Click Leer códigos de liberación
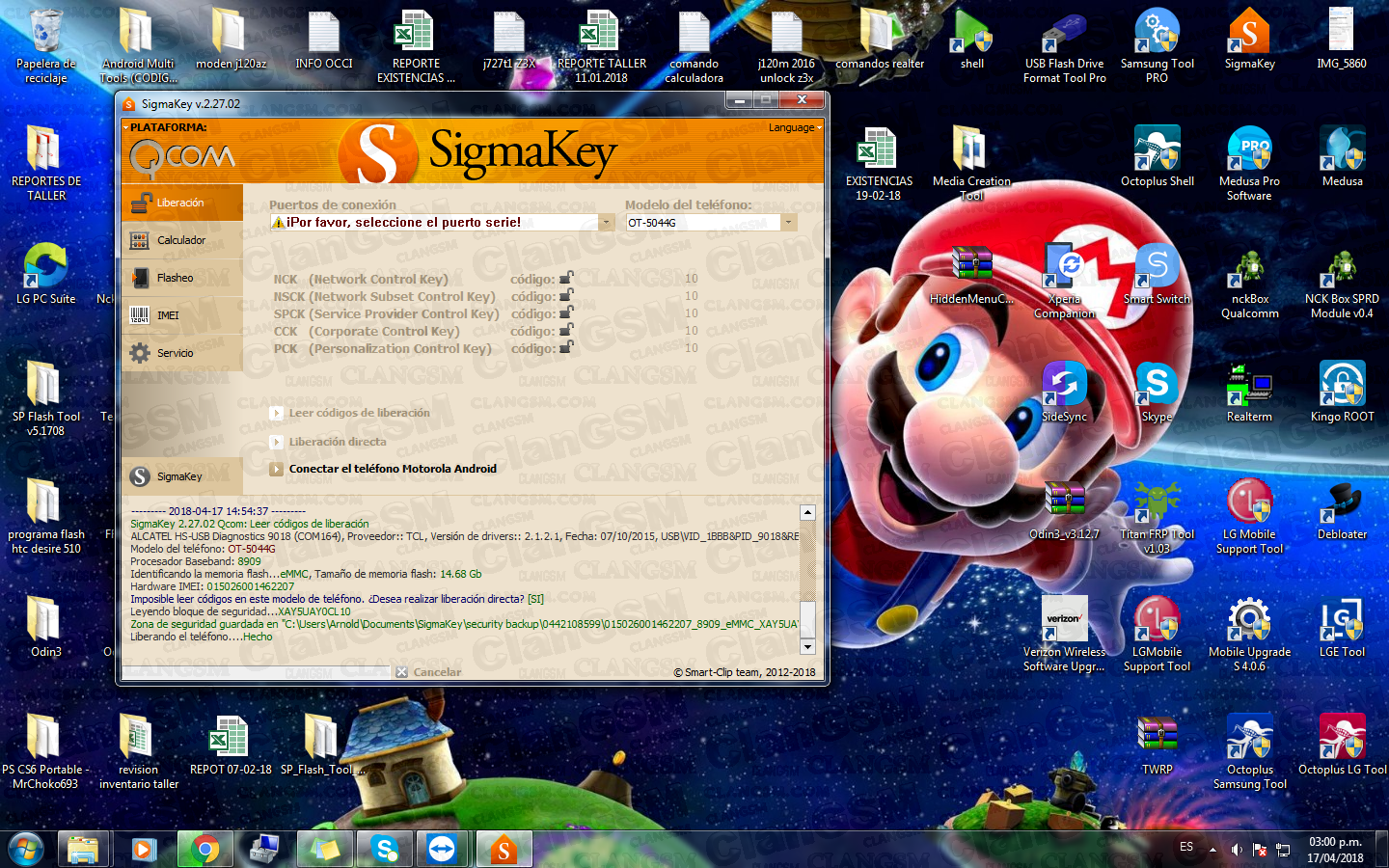Viewport: 1389px width, 868px height. 350,413
